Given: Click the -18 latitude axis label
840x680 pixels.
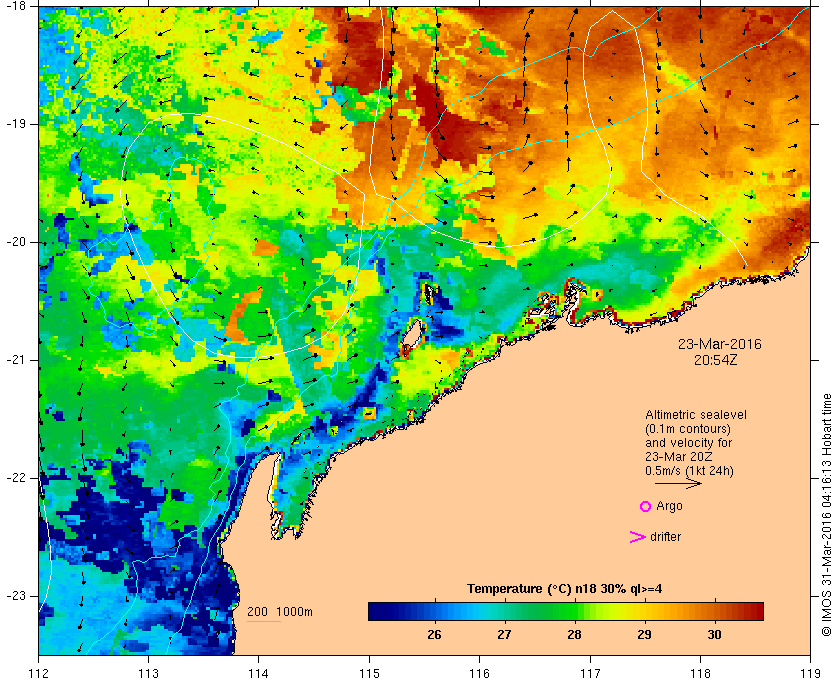Looking at the screenshot, I should point(17,6).
